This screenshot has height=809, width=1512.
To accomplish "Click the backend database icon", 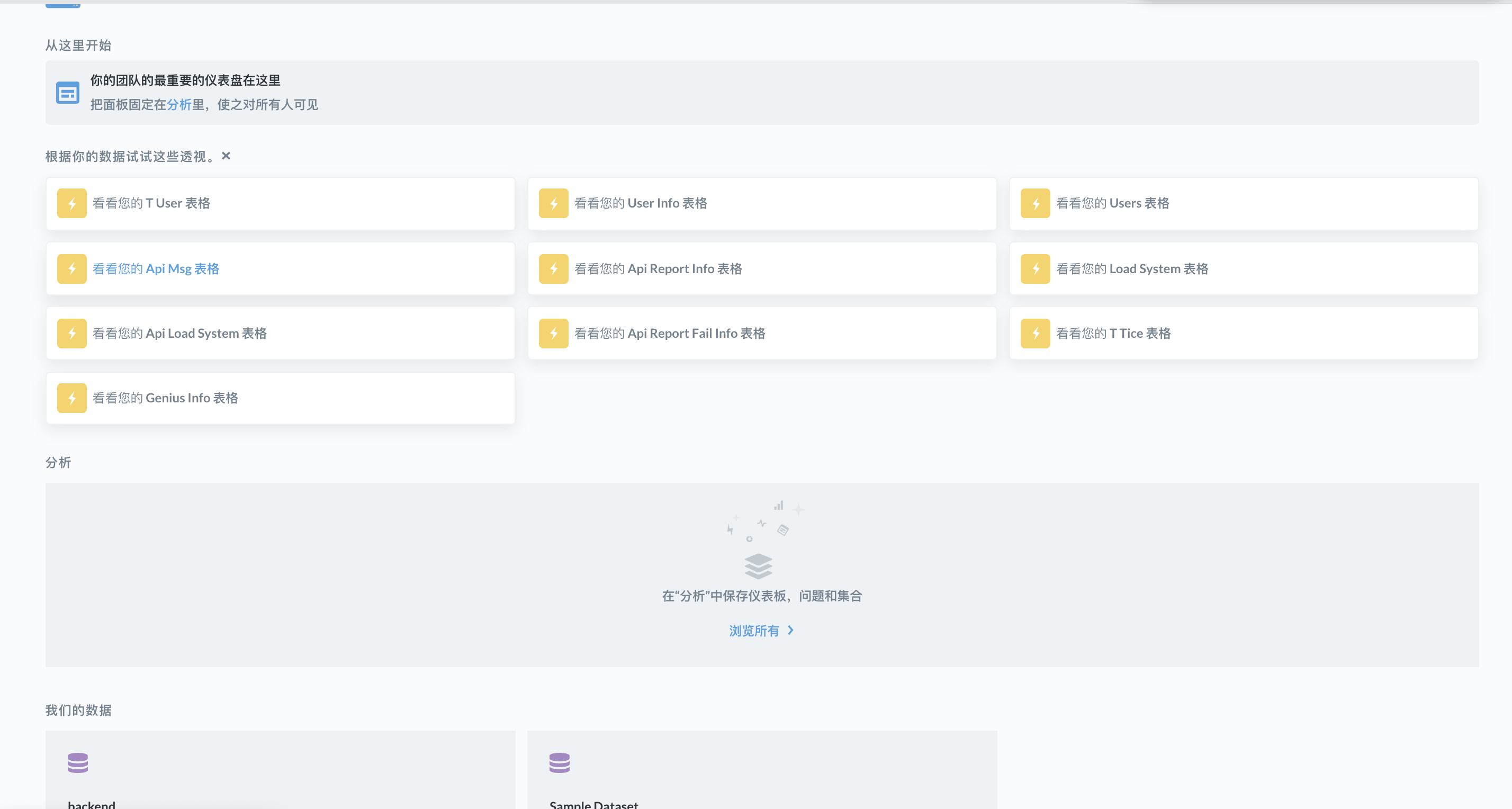I will 77,762.
